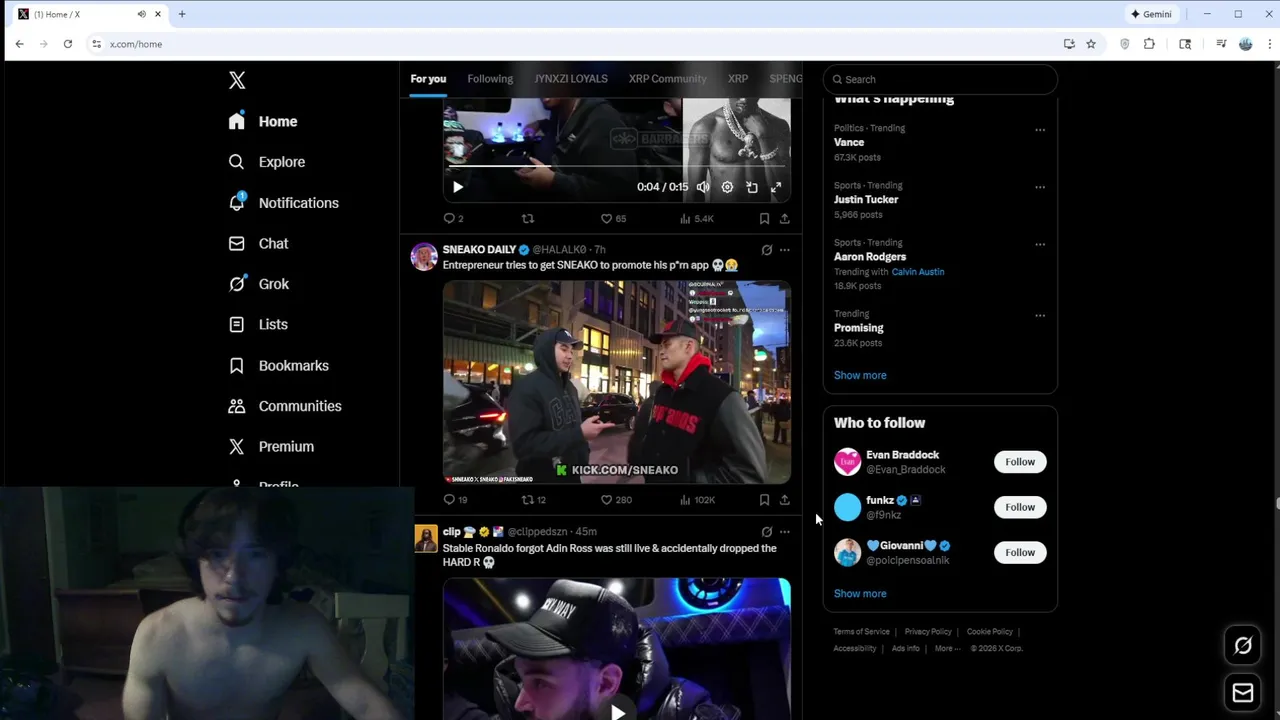Open the floating Grok button

pos(1243,646)
